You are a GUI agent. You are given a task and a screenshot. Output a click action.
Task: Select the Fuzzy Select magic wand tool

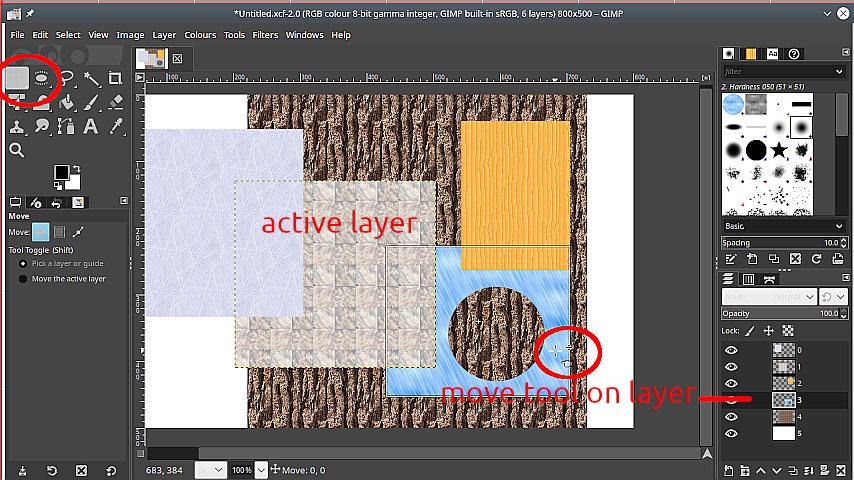(91, 78)
